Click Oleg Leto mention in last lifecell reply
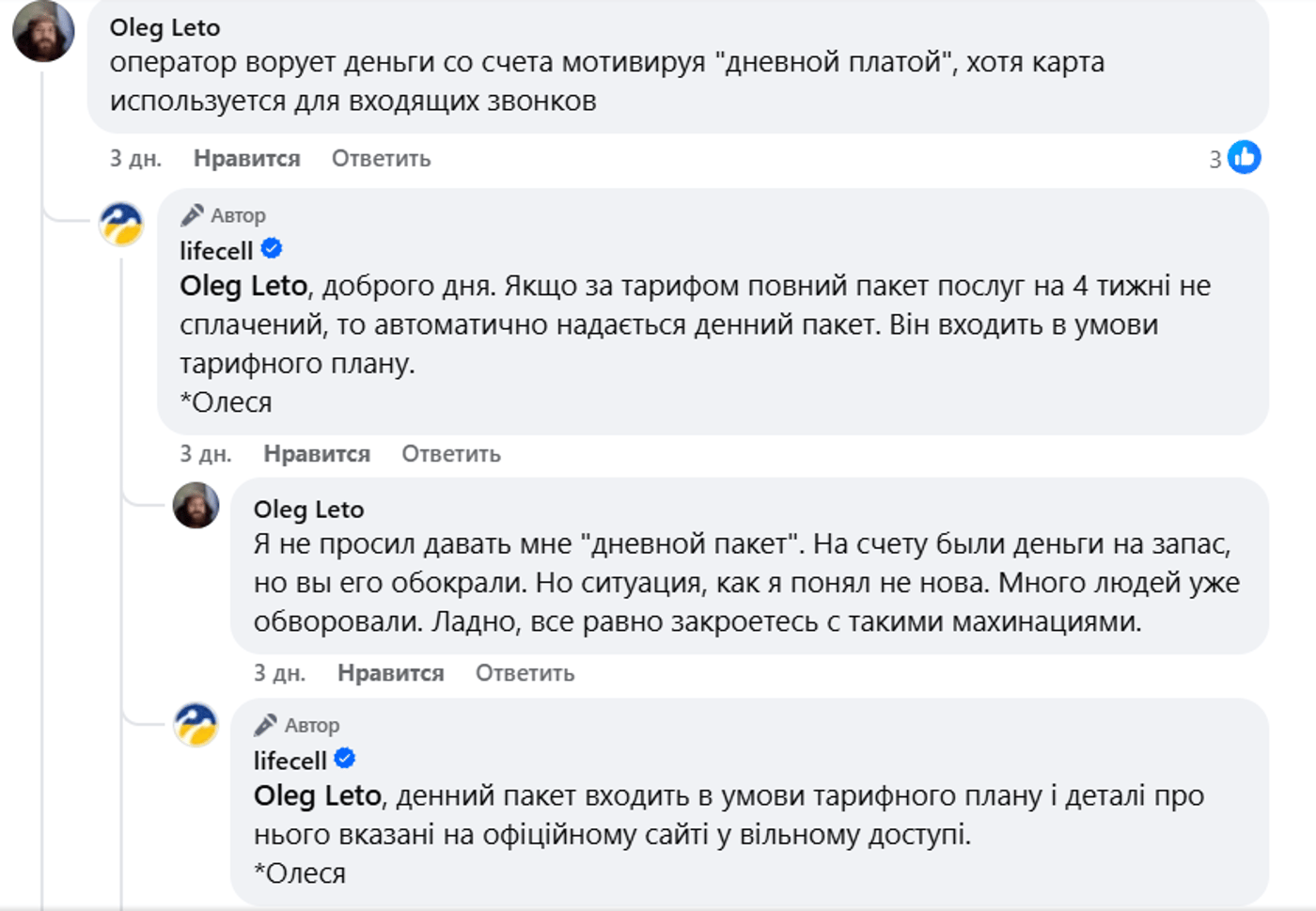1316x911 pixels. coord(317,796)
